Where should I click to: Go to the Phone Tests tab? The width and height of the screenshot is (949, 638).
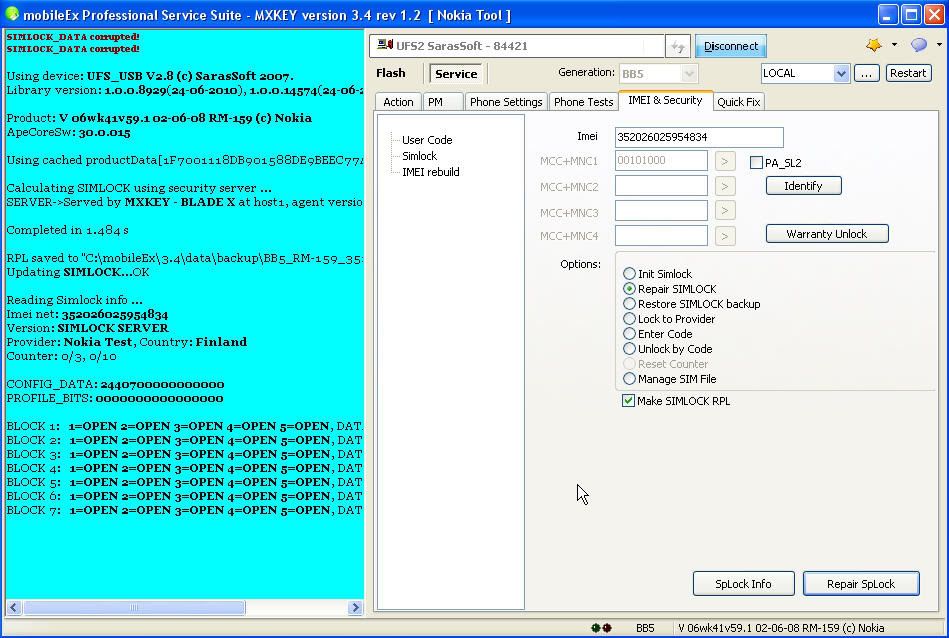tap(583, 102)
